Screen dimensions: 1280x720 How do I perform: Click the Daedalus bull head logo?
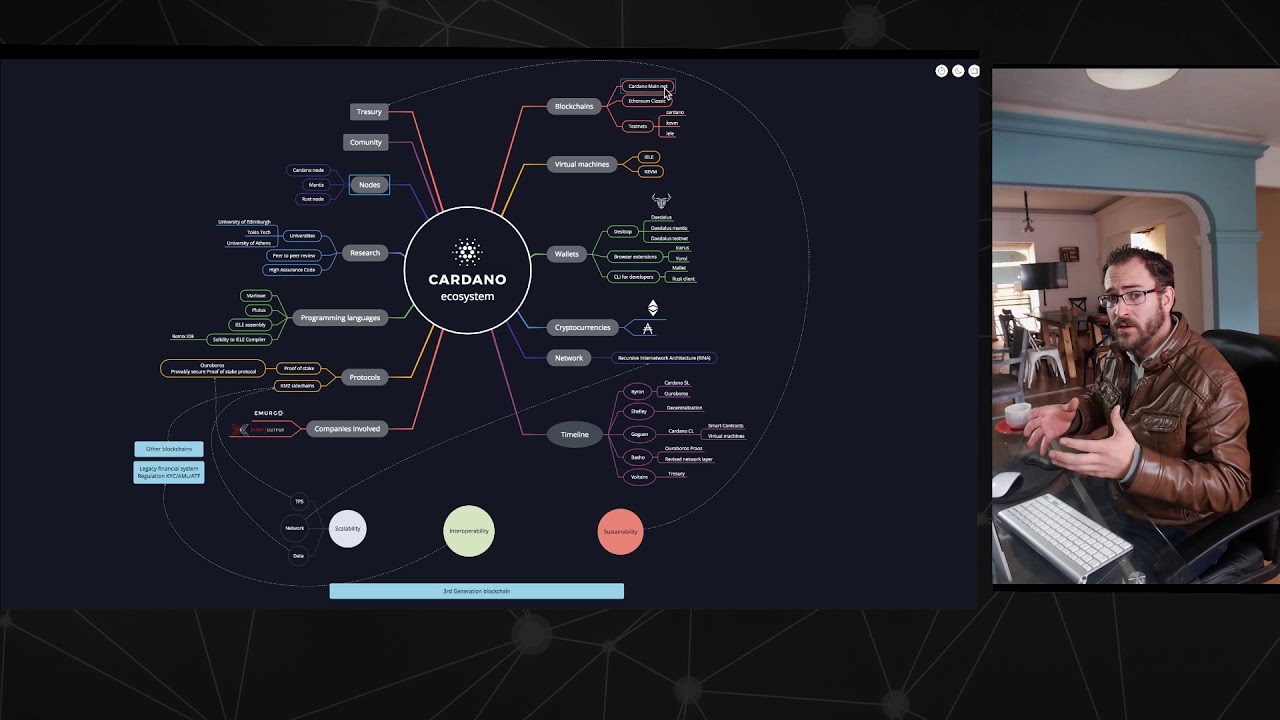click(661, 201)
